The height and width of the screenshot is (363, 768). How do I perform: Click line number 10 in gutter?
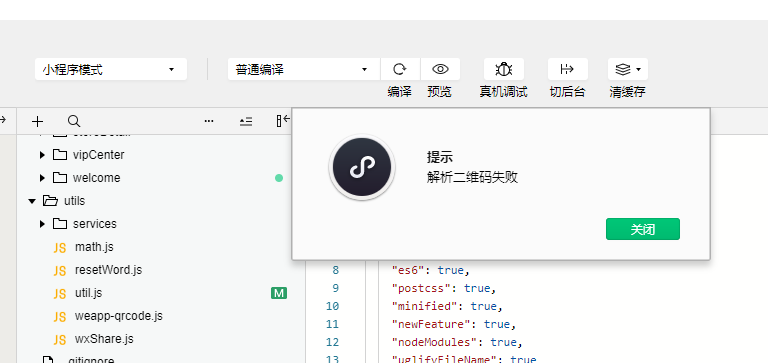[x=332, y=306]
